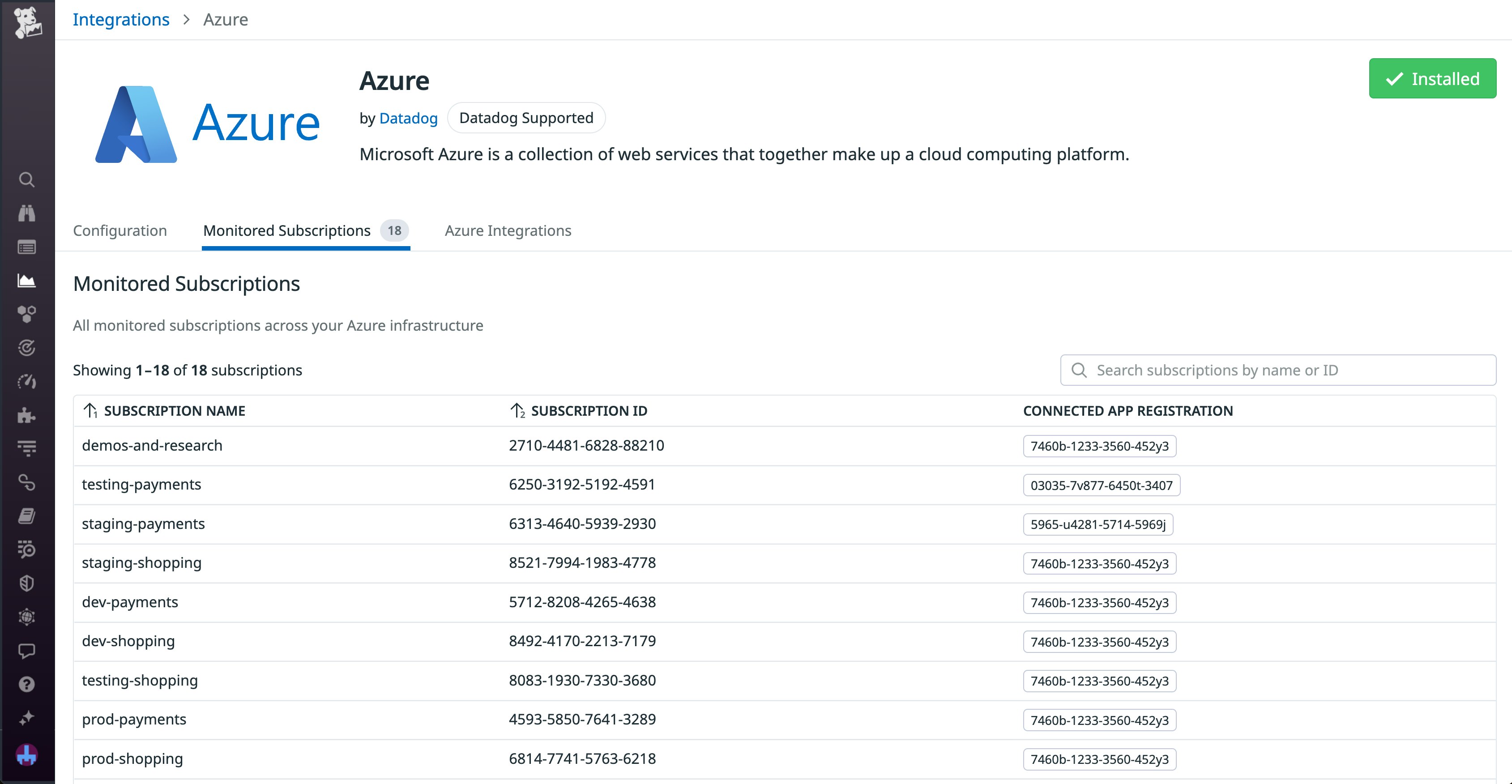This screenshot has width=1512, height=784.
Task: Open the Datadog author link
Action: [x=408, y=119]
